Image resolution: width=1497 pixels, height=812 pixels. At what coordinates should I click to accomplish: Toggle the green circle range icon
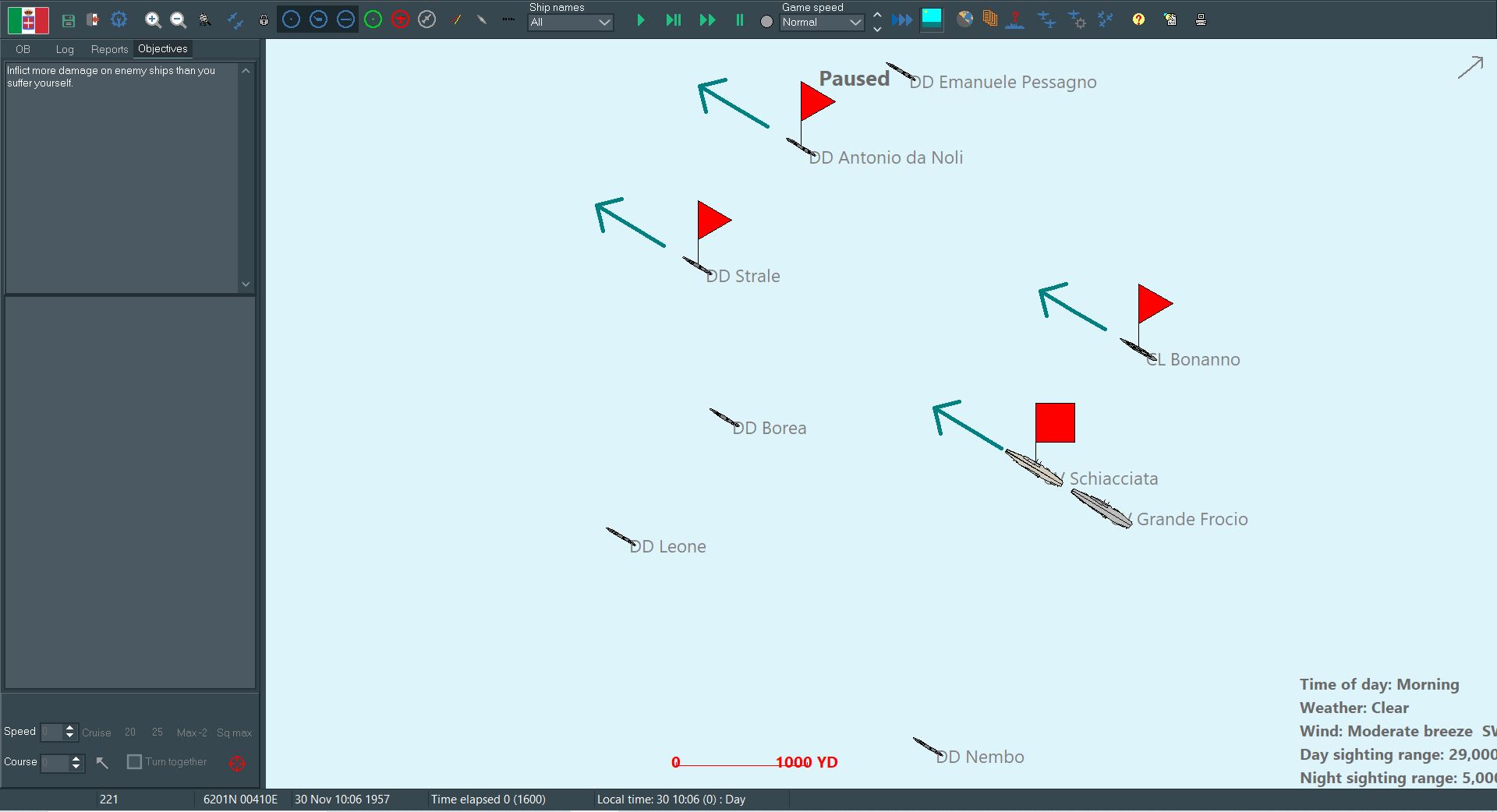point(373,19)
